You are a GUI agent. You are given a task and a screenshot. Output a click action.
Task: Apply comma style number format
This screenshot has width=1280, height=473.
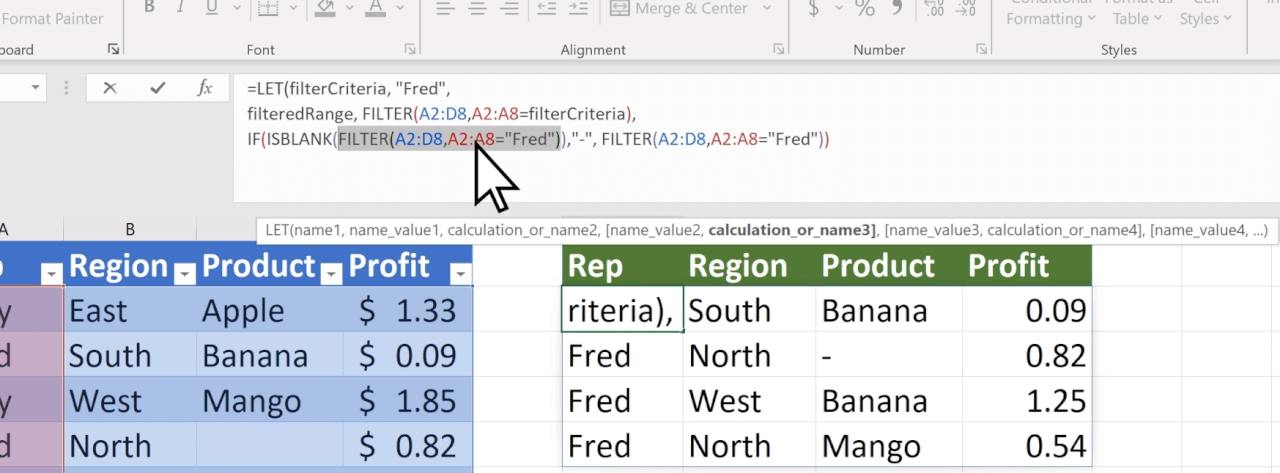click(x=896, y=9)
